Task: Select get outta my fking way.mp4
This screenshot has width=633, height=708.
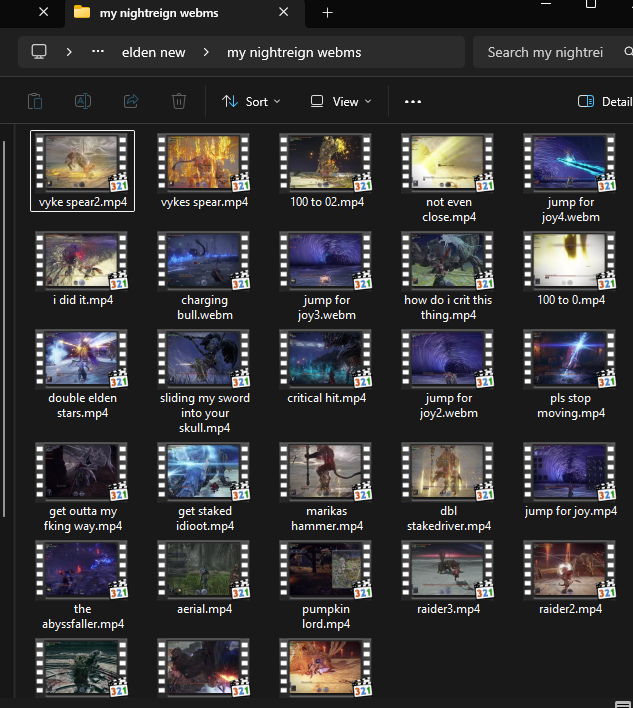Action: [82, 487]
